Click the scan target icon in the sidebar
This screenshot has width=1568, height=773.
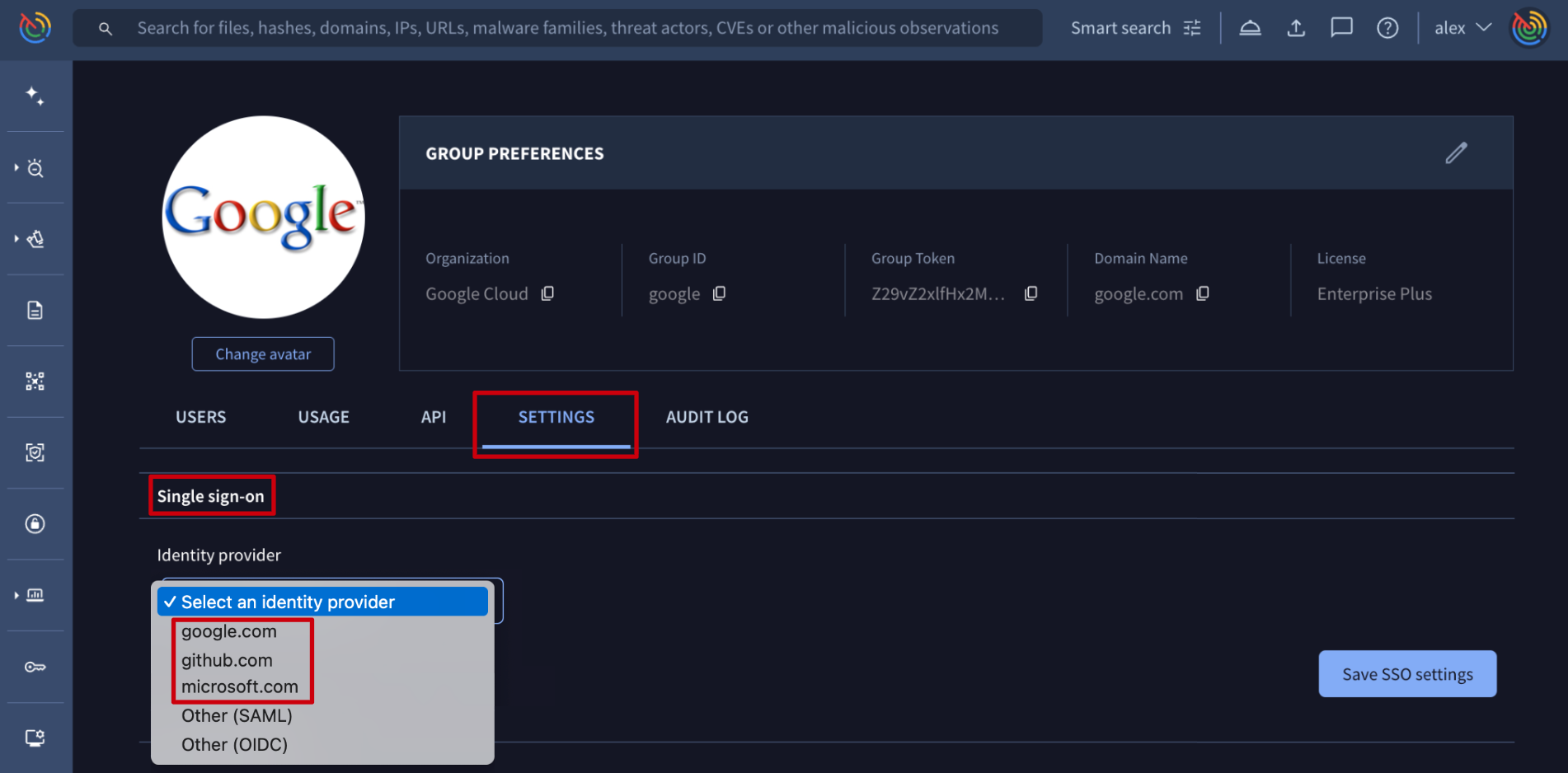tap(35, 452)
